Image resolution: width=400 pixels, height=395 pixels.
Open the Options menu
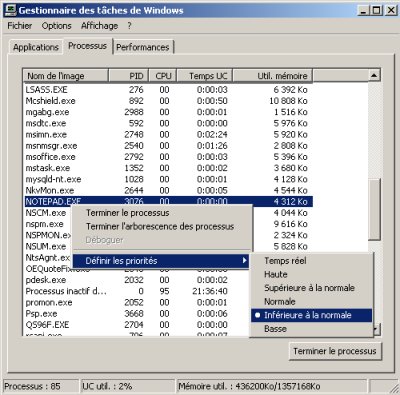(x=56, y=26)
